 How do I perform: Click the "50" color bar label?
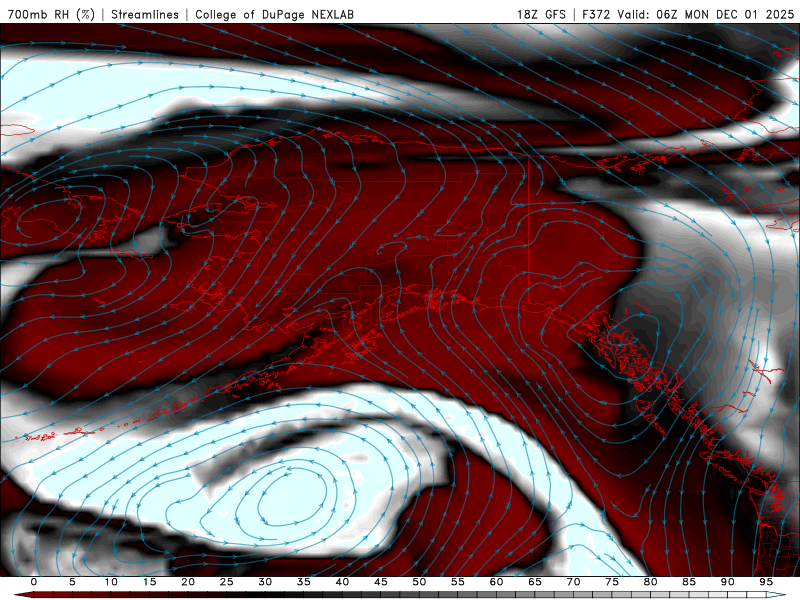coord(419,582)
